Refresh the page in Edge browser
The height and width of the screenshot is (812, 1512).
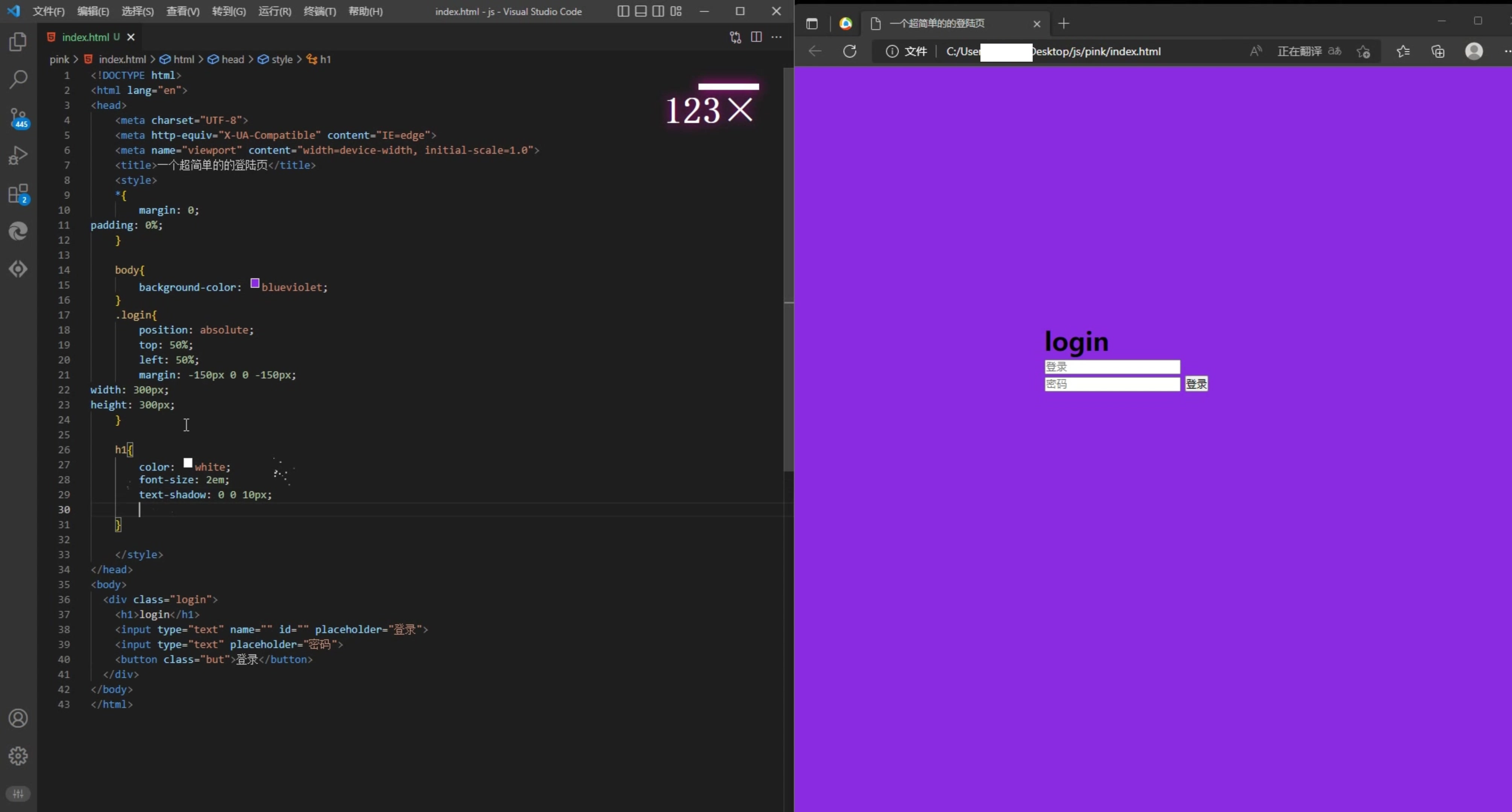[849, 52]
